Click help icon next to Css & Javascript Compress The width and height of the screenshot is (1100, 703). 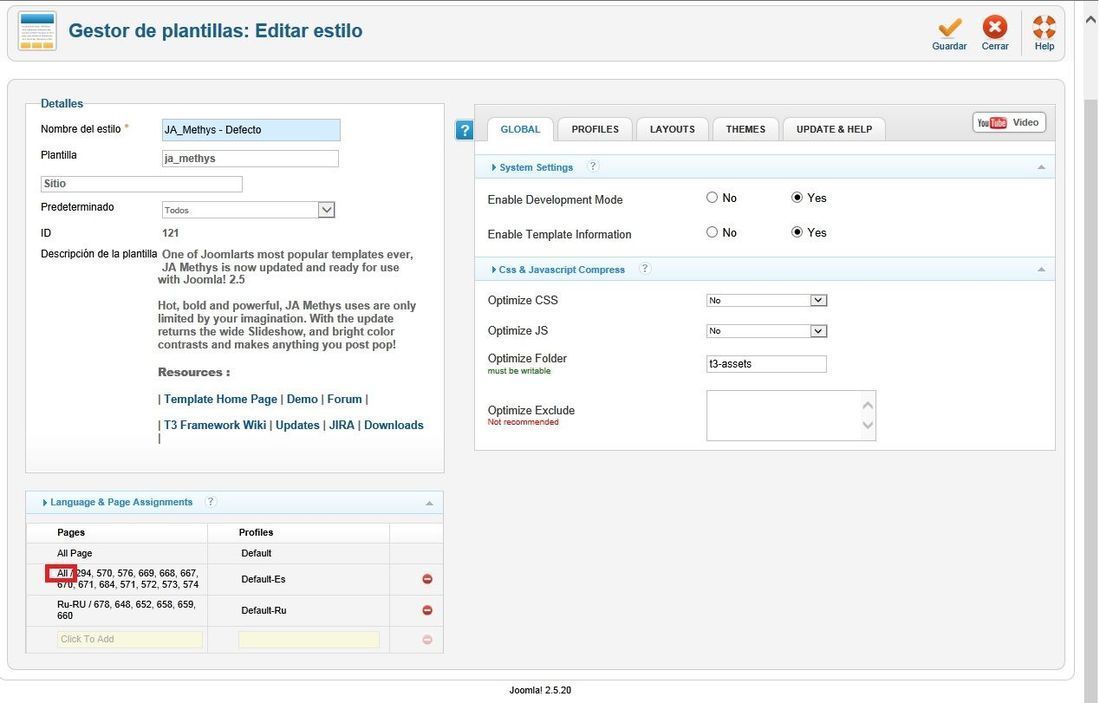tap(645, 269)
